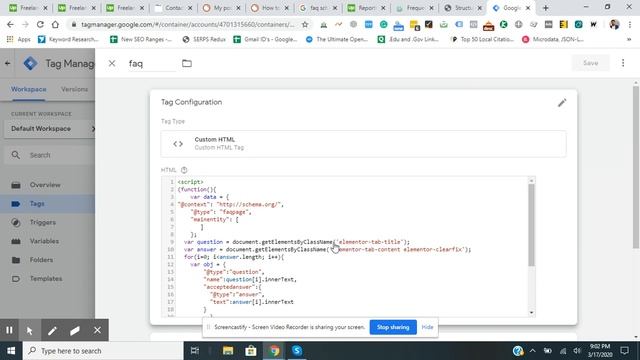Image resolution: width=640 pixels, height=360 pixels.
Task: Click code editor scroll down arrow
Action: coord(531,313)
